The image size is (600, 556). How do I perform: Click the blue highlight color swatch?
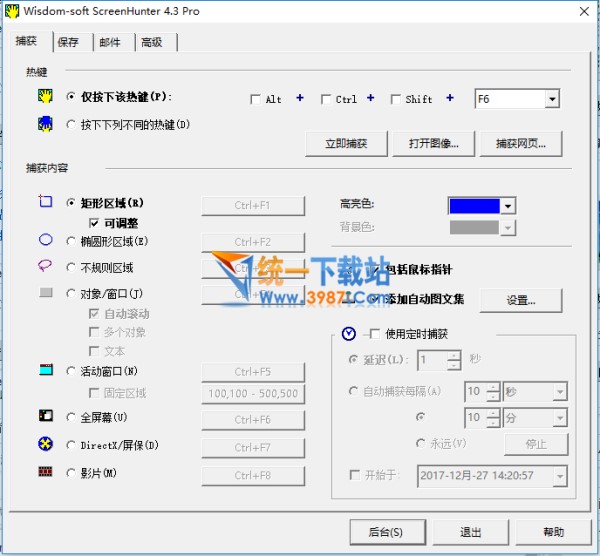pyautogui.click(x=474, y=205)
